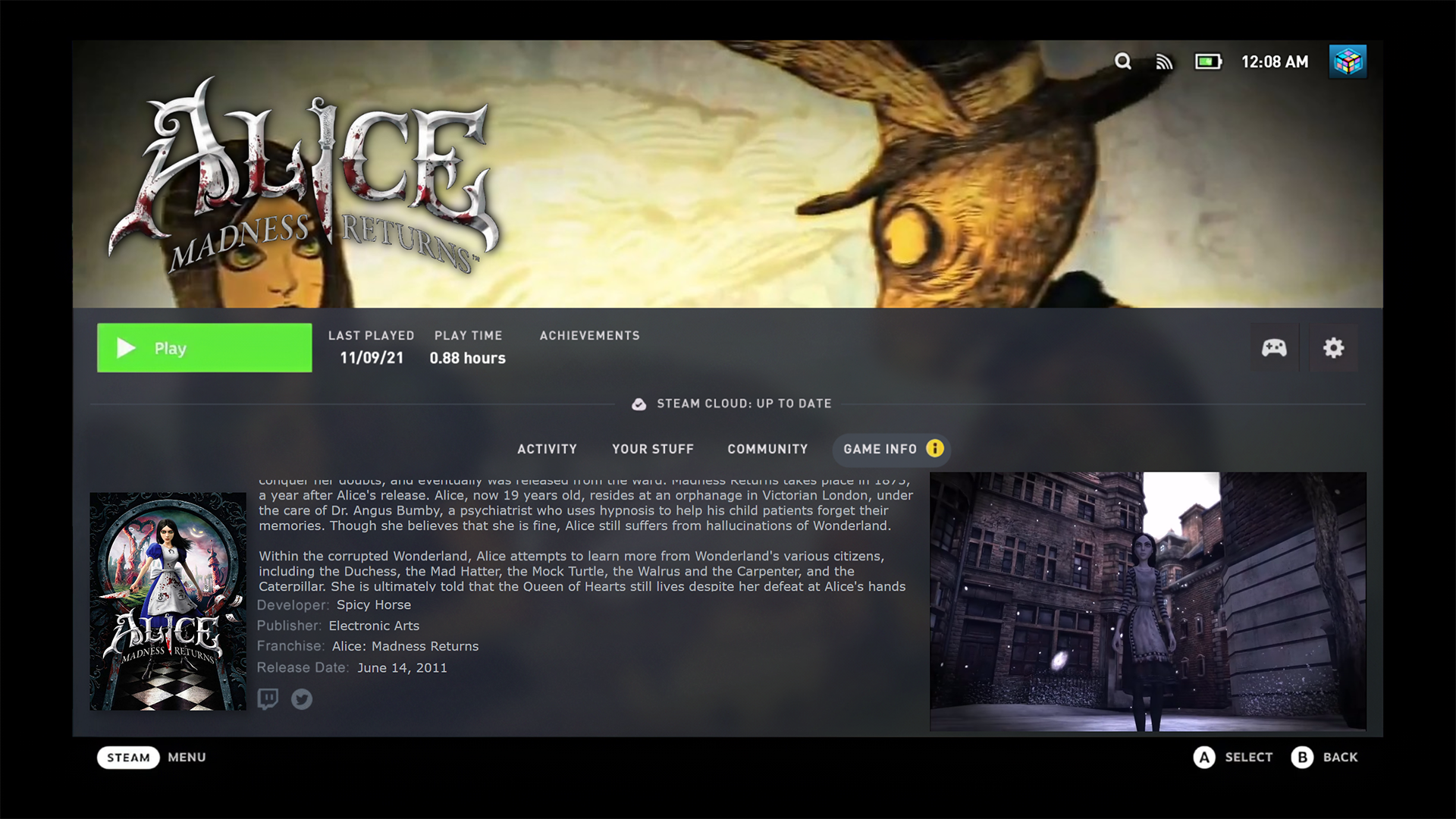
Task: Click the publisher Electronic Arts
Action: [374, 626]
